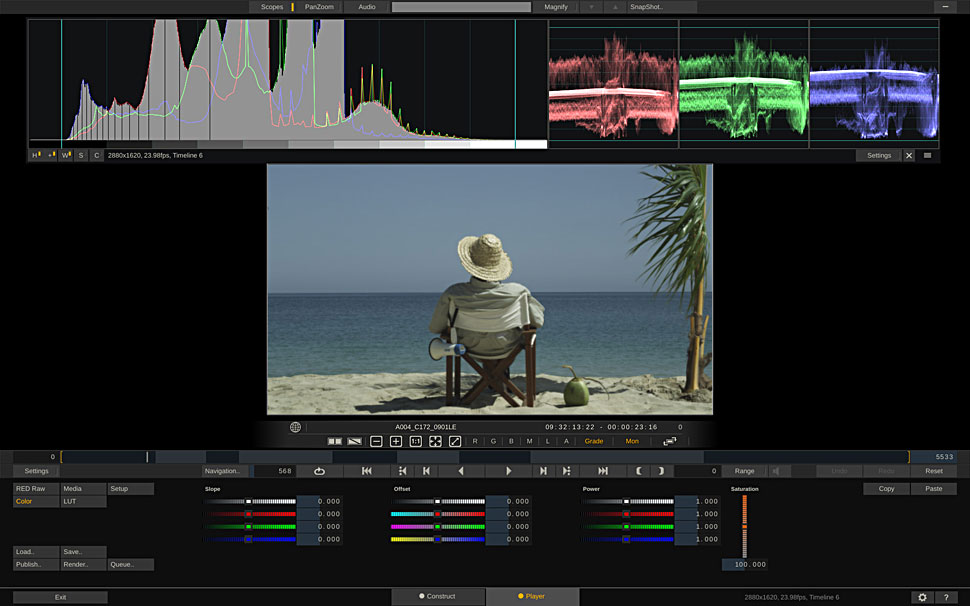
Task: Toggle the R channel view
Action: [x=475, y=441]
